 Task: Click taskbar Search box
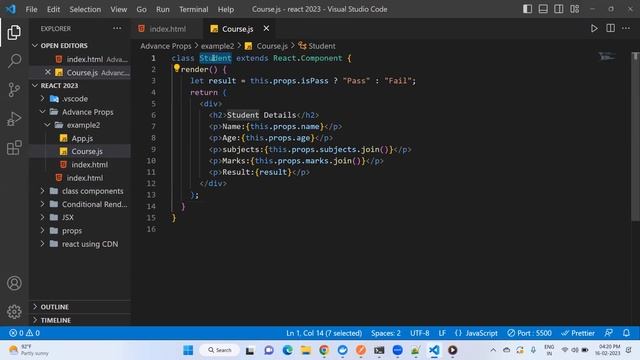tap(220, 350)
